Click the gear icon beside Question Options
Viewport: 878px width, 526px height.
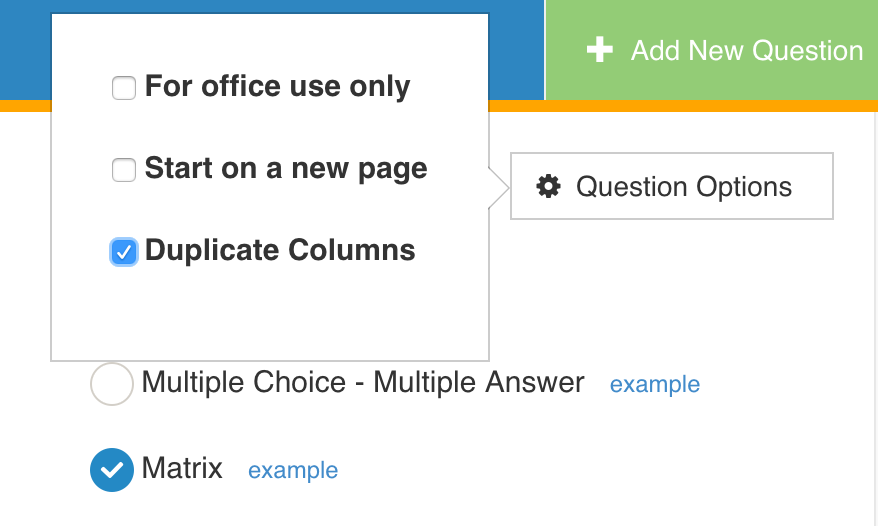(x=548, y=186)
